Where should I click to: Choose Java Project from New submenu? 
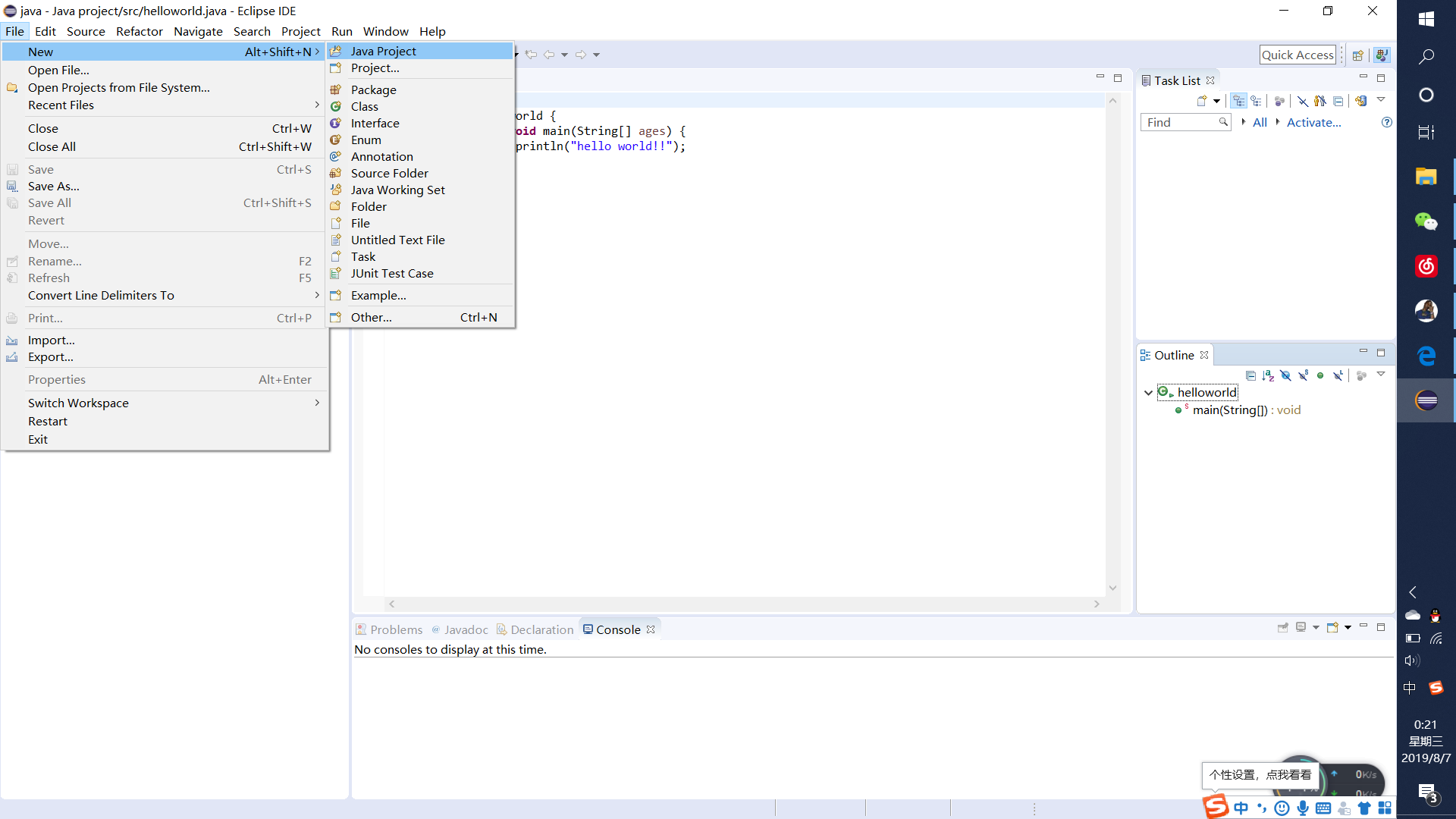pyautogui.click(x=420, y=51)
